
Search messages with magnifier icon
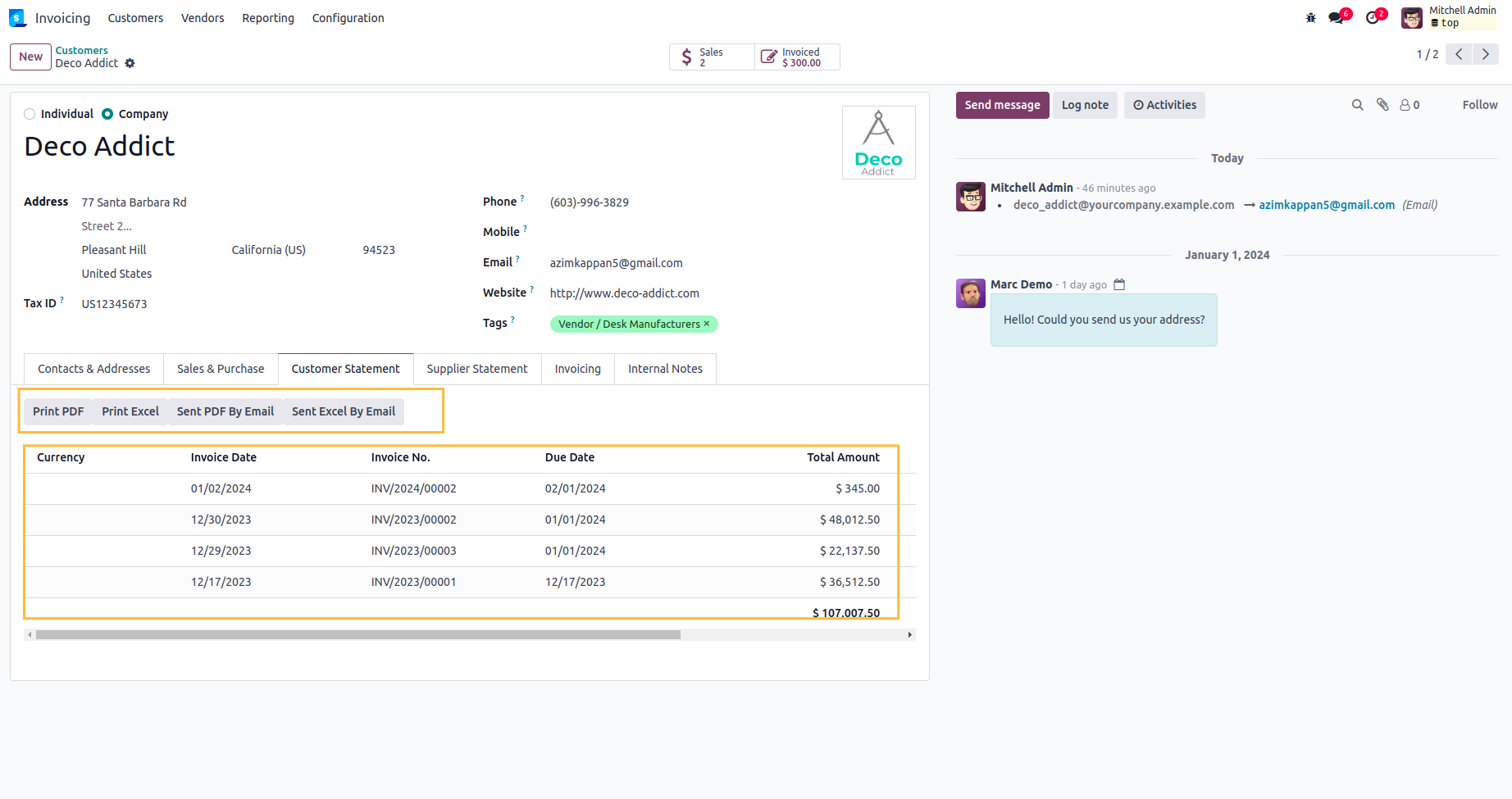point(1358,105)
